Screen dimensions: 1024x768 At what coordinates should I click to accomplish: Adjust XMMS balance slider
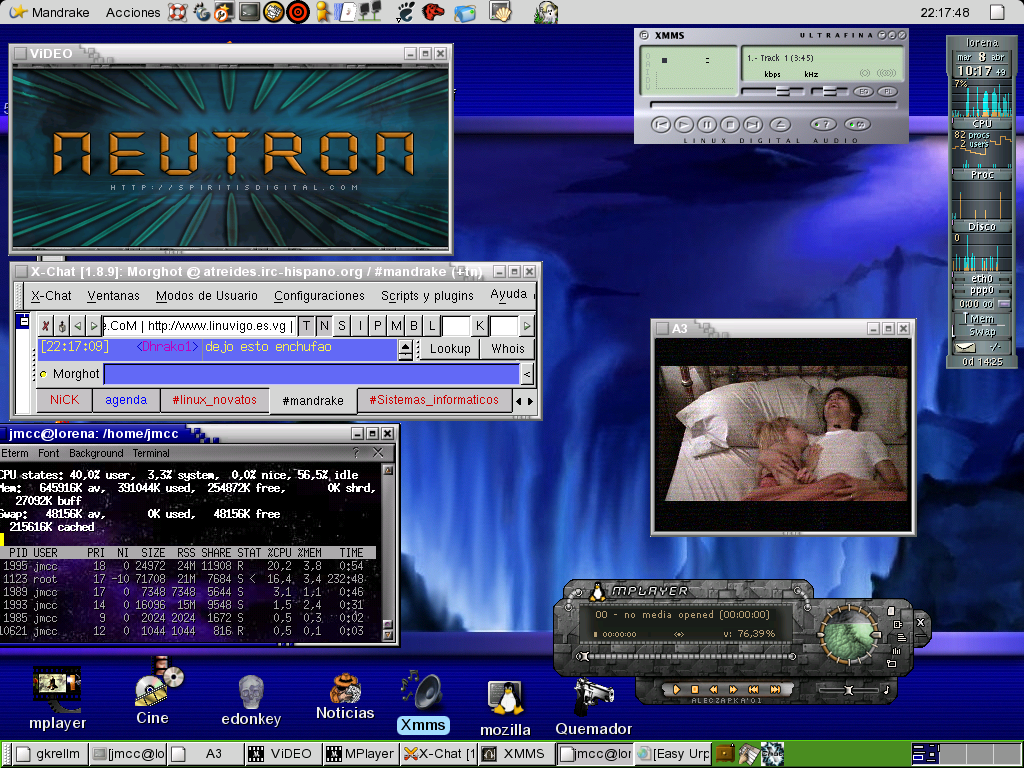(x=828, y=91)
